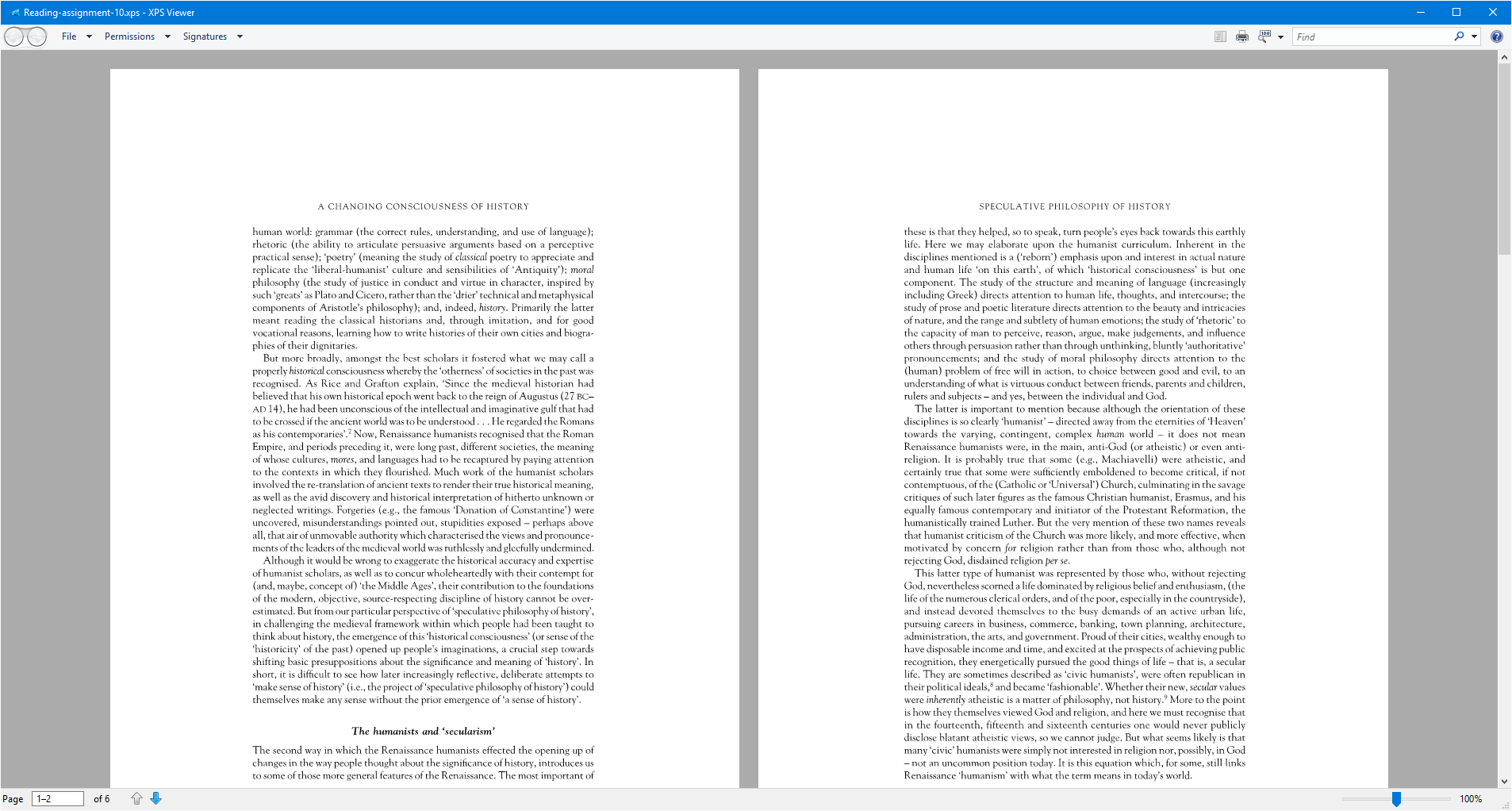Screen dimensions: 1512x811
Task: Click the heading 'SPECULATIVE PHILOSOPHY OF HISTORY'
Action: [1075, 206]
